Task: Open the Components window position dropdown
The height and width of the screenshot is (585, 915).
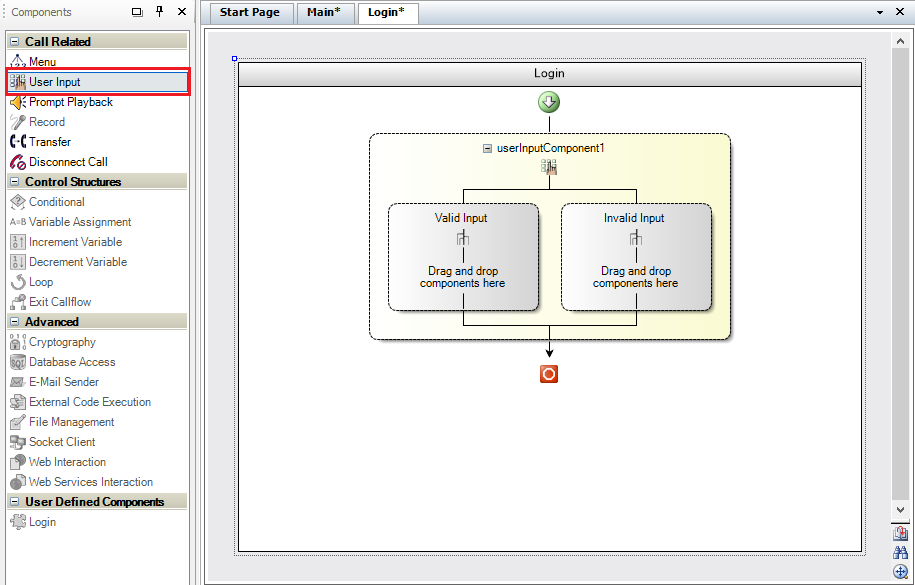Action: pos(137,12)
